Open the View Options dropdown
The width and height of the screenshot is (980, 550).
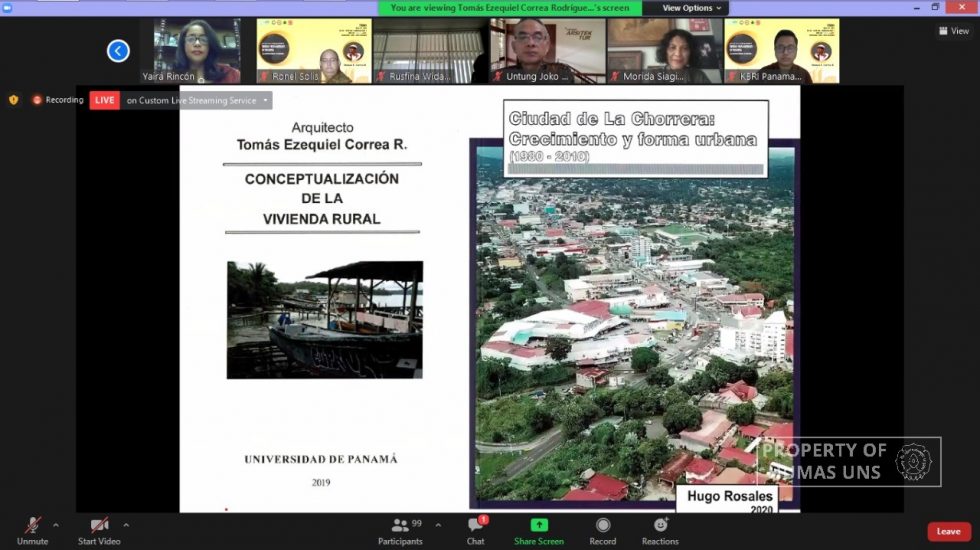point(691,8)
